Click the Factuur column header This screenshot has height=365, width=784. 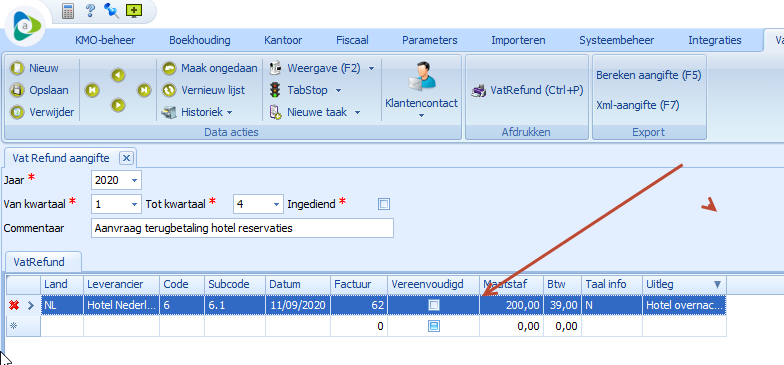(x=359, y=284)
